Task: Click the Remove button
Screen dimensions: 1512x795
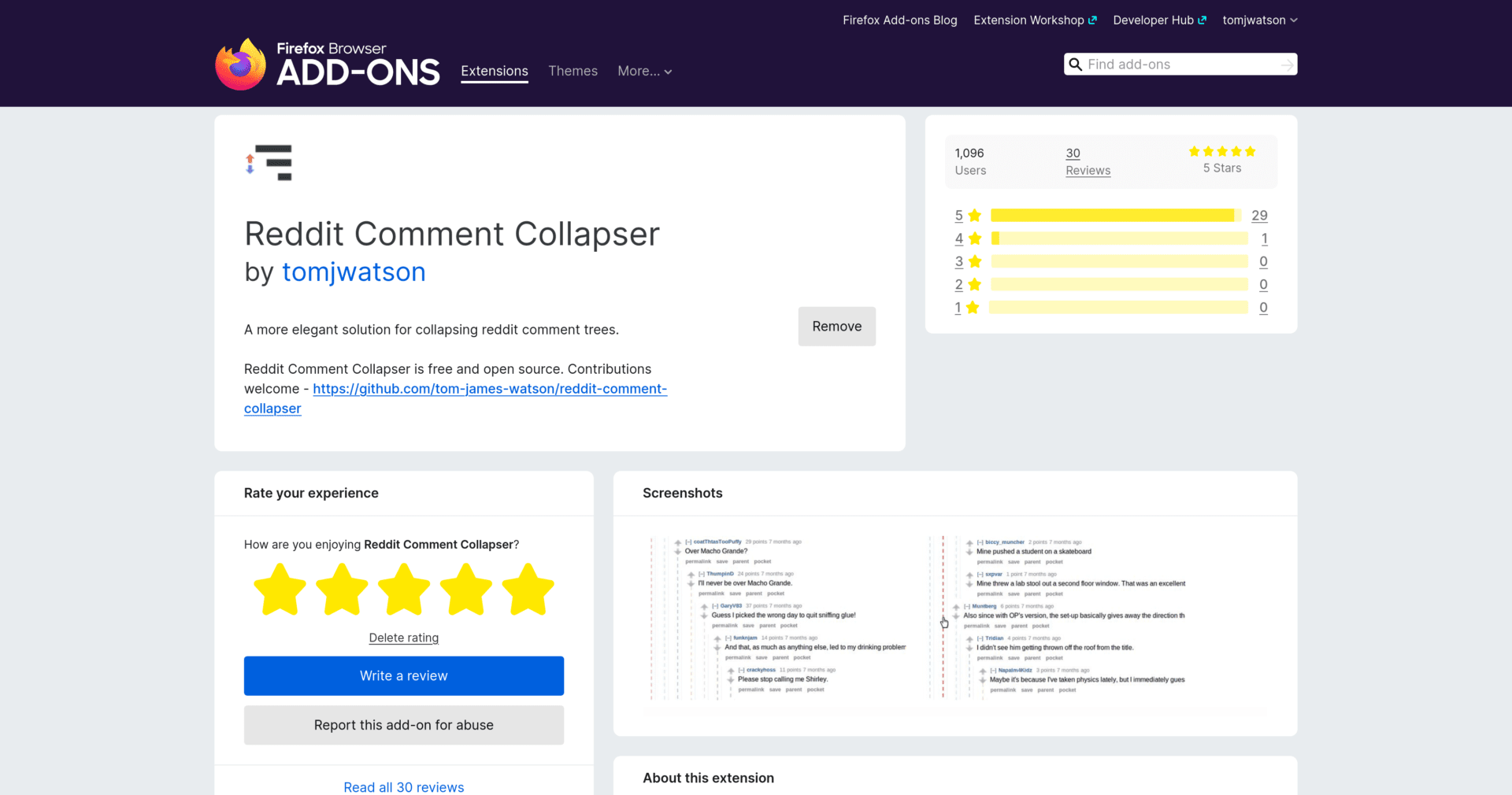Action: [x=836, y=327]
